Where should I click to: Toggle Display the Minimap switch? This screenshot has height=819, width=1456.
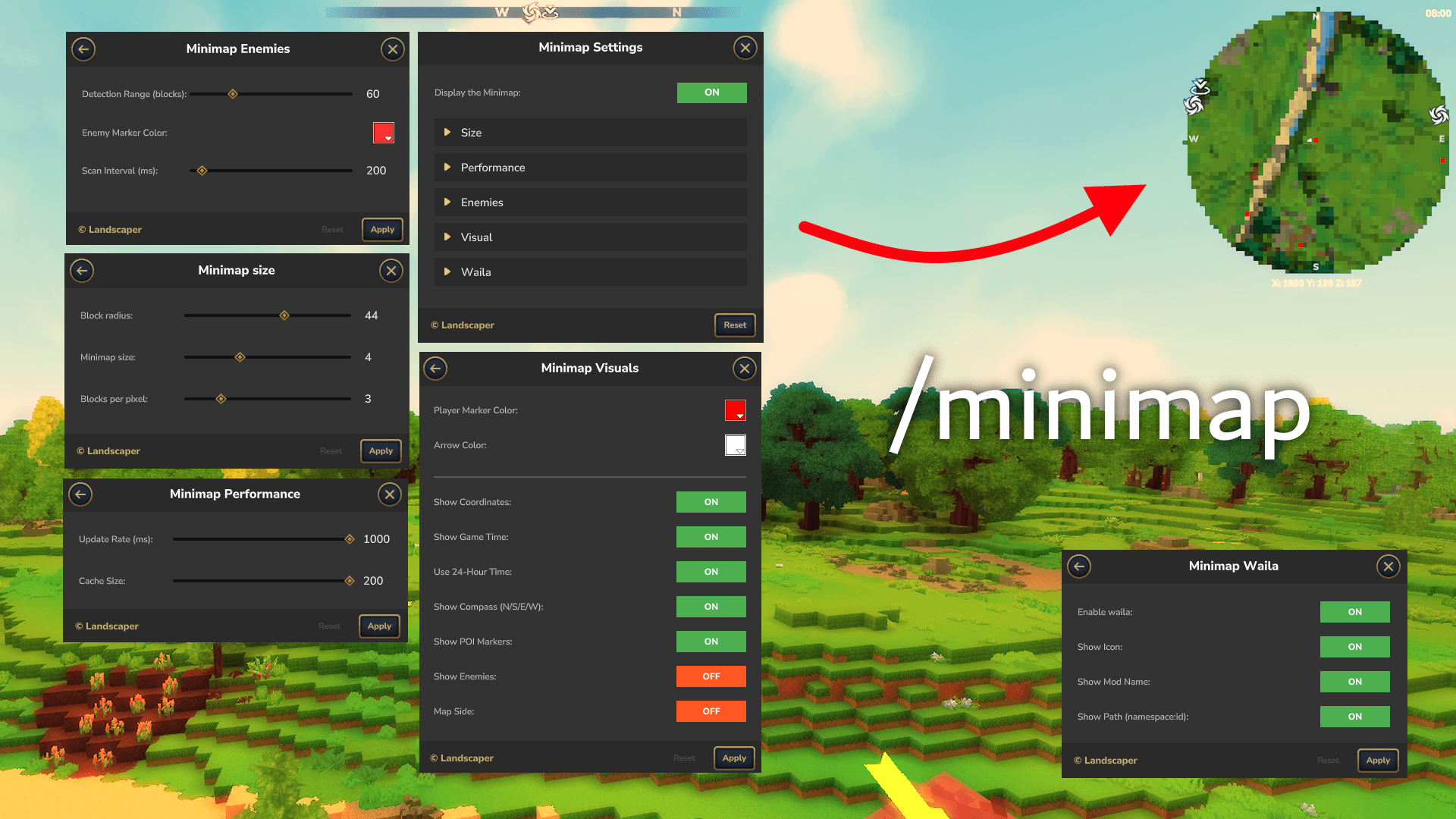pos(711,93)
